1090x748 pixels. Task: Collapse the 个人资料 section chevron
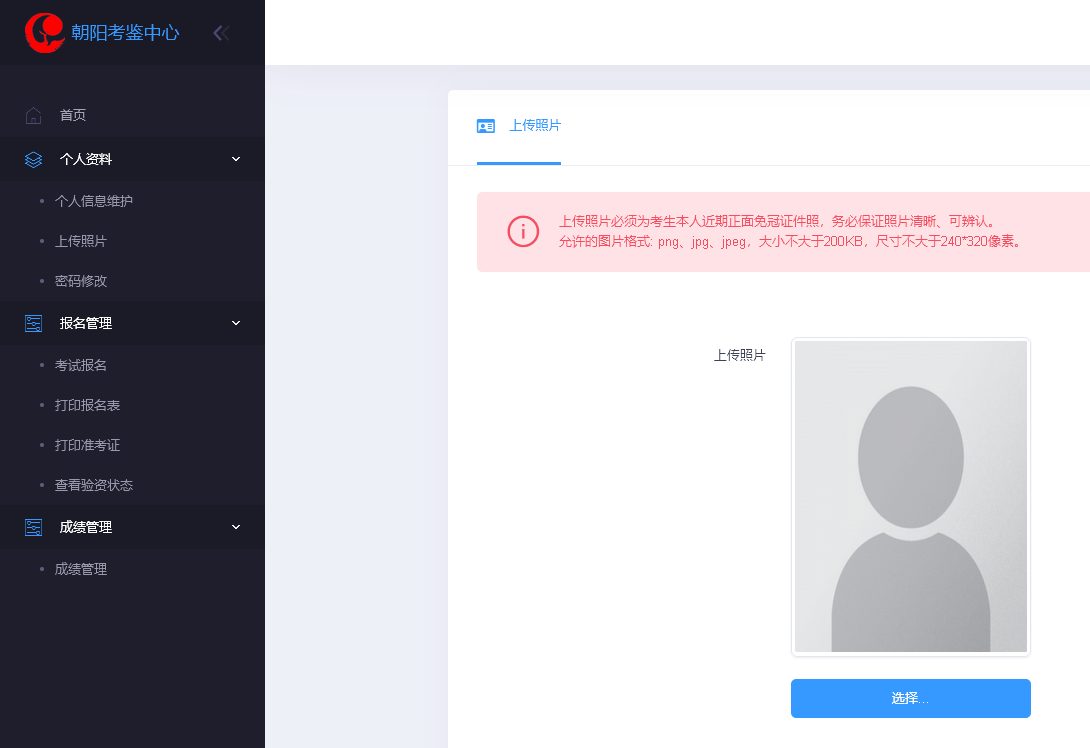236,159
